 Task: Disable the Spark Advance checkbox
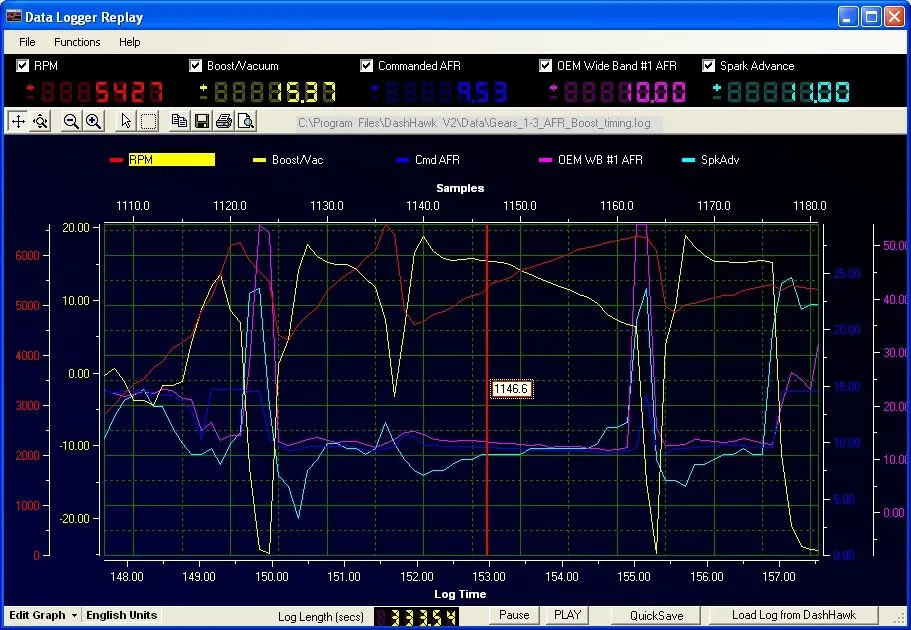[709, 66]
